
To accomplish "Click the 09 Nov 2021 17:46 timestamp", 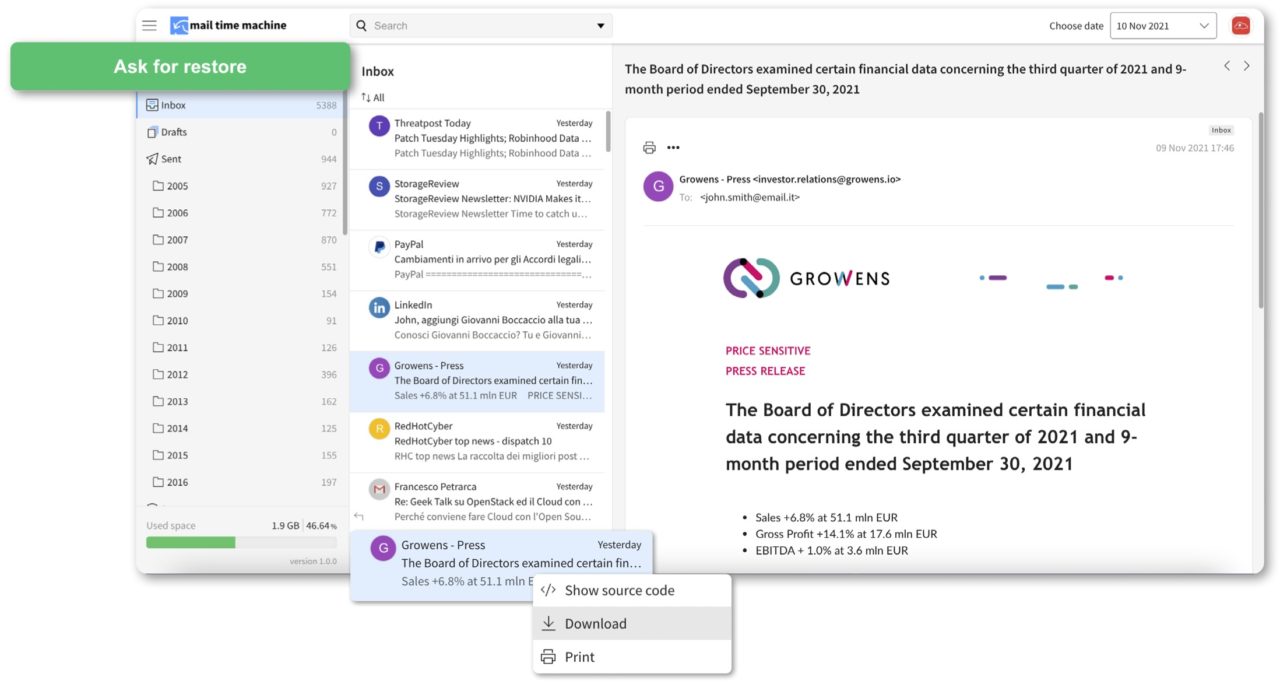I will [1195, 148].
